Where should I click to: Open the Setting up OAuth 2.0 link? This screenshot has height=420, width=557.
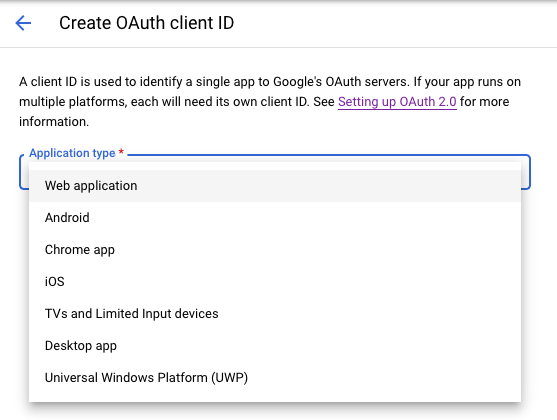click(x=397, y=102)
